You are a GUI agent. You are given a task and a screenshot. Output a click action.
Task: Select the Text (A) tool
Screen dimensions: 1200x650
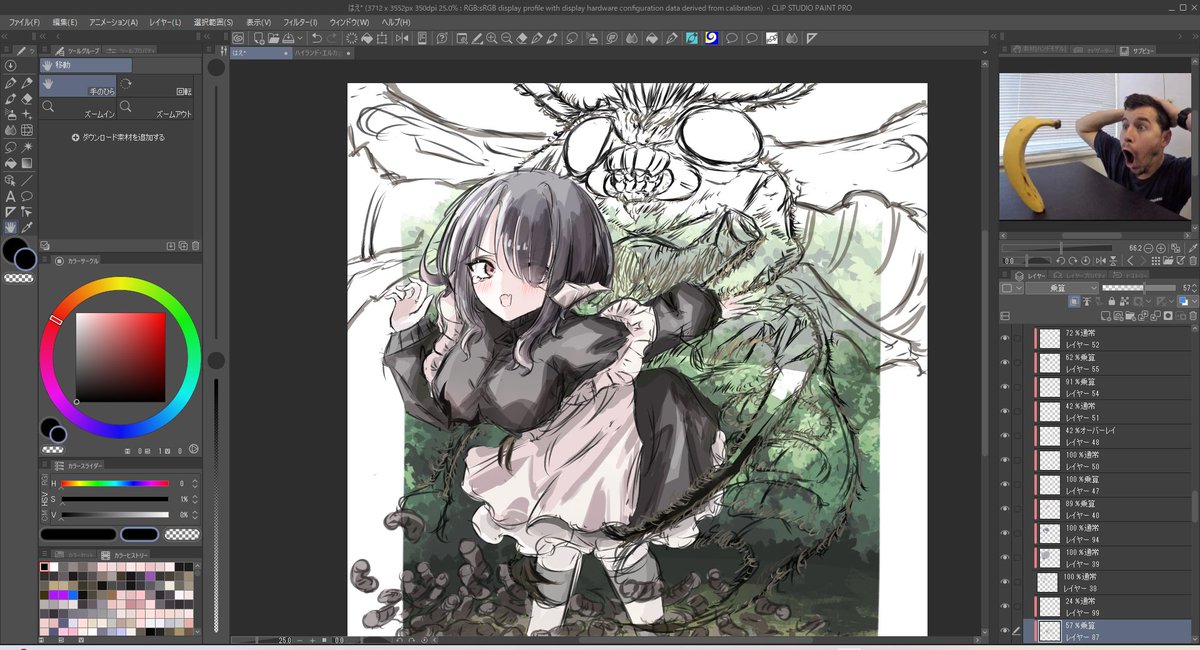point(10,197)
